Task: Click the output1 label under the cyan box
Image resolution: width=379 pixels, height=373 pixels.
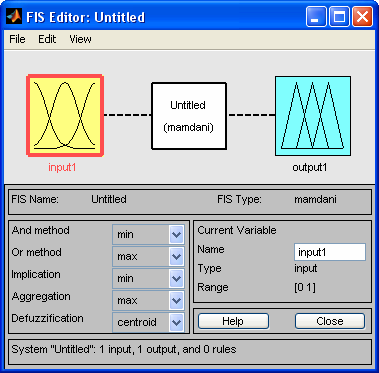Action: click(x=310, y=167)
